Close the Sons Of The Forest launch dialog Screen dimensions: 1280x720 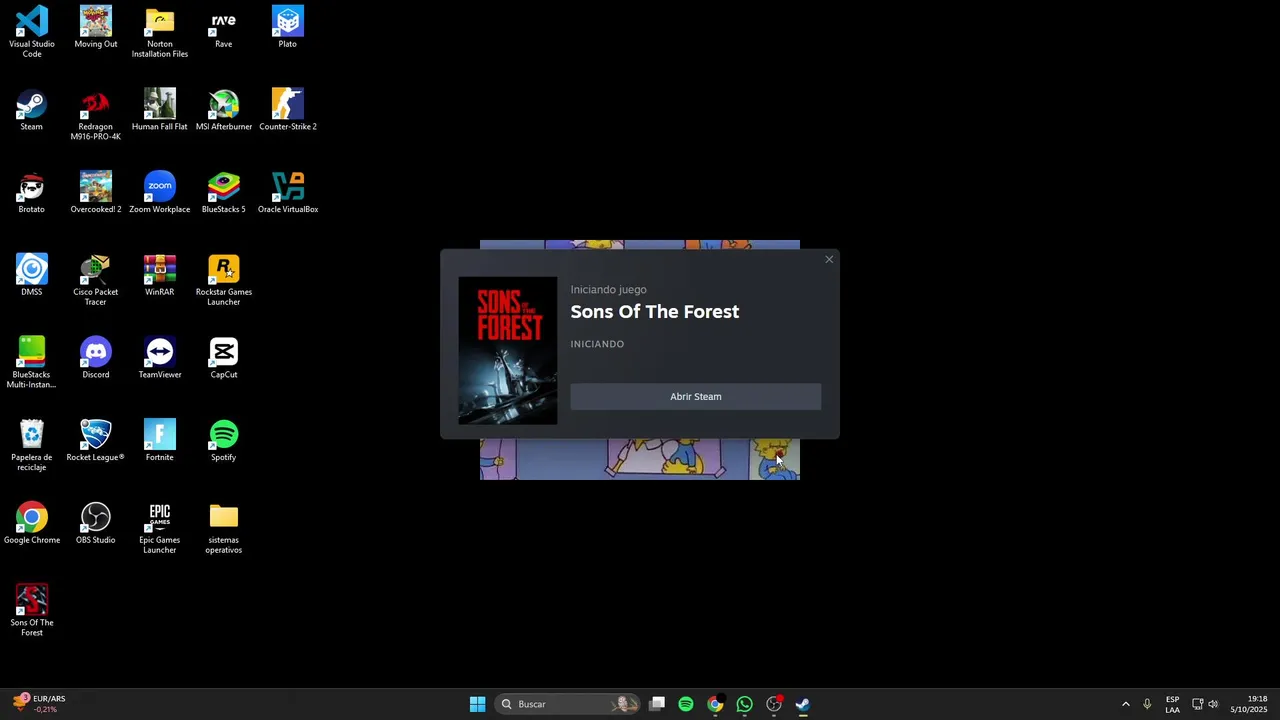[829, 260]
